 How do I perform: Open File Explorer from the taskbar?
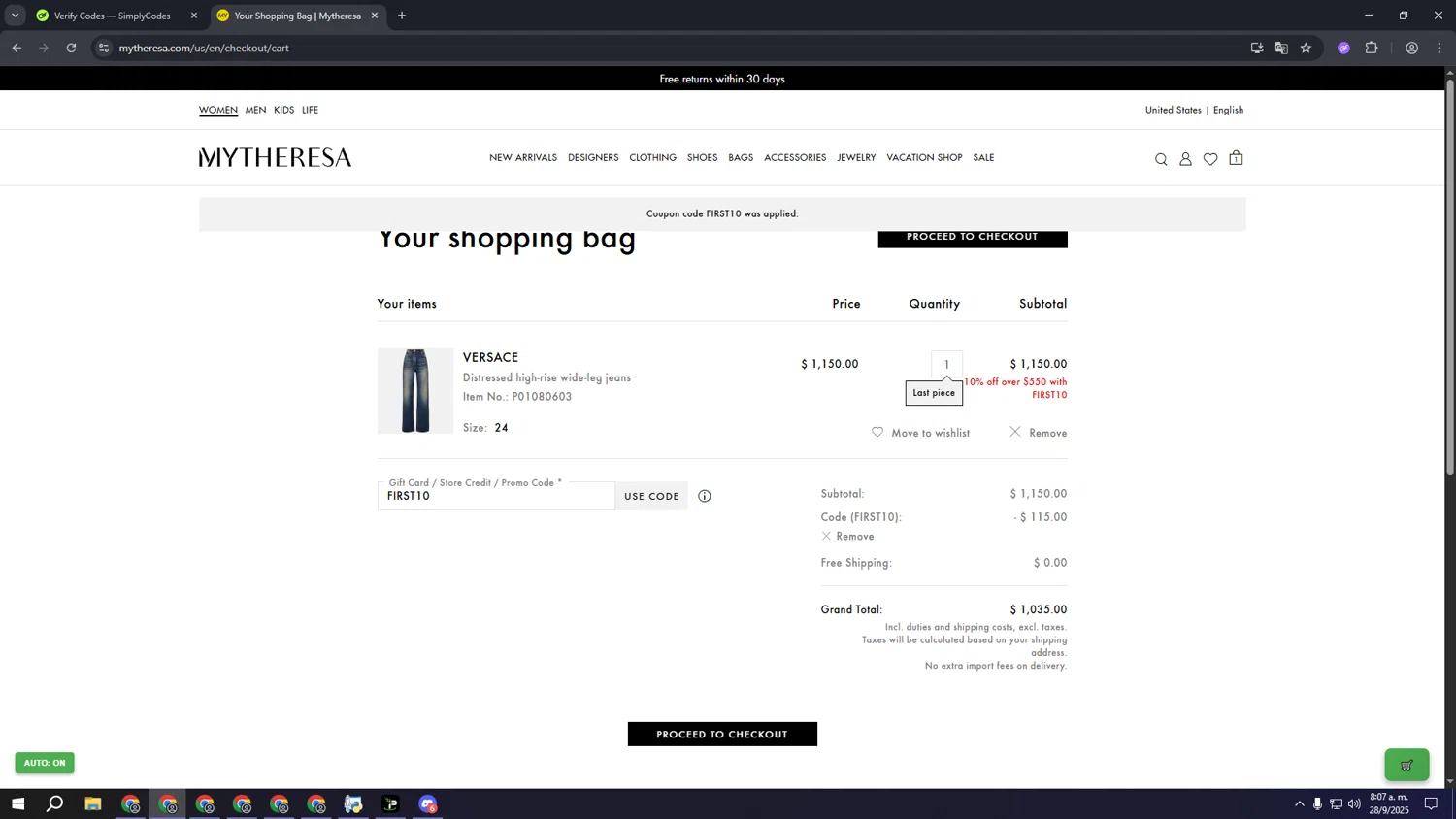pyautogui.click(x=93, y=803)
